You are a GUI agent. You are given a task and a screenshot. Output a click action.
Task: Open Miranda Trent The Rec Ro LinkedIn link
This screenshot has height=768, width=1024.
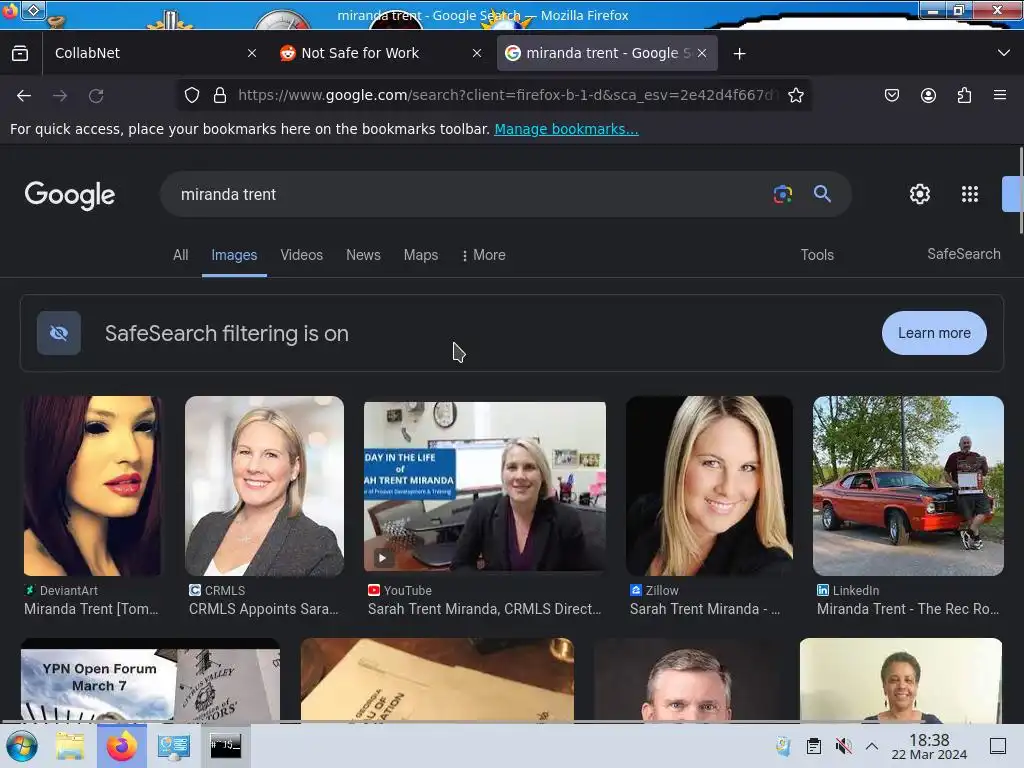[908, 609]
